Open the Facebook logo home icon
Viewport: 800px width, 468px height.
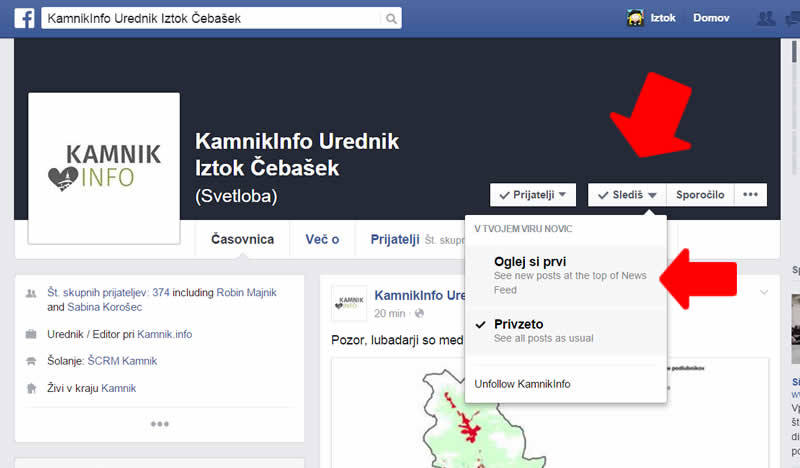click(x=24, y=18)
